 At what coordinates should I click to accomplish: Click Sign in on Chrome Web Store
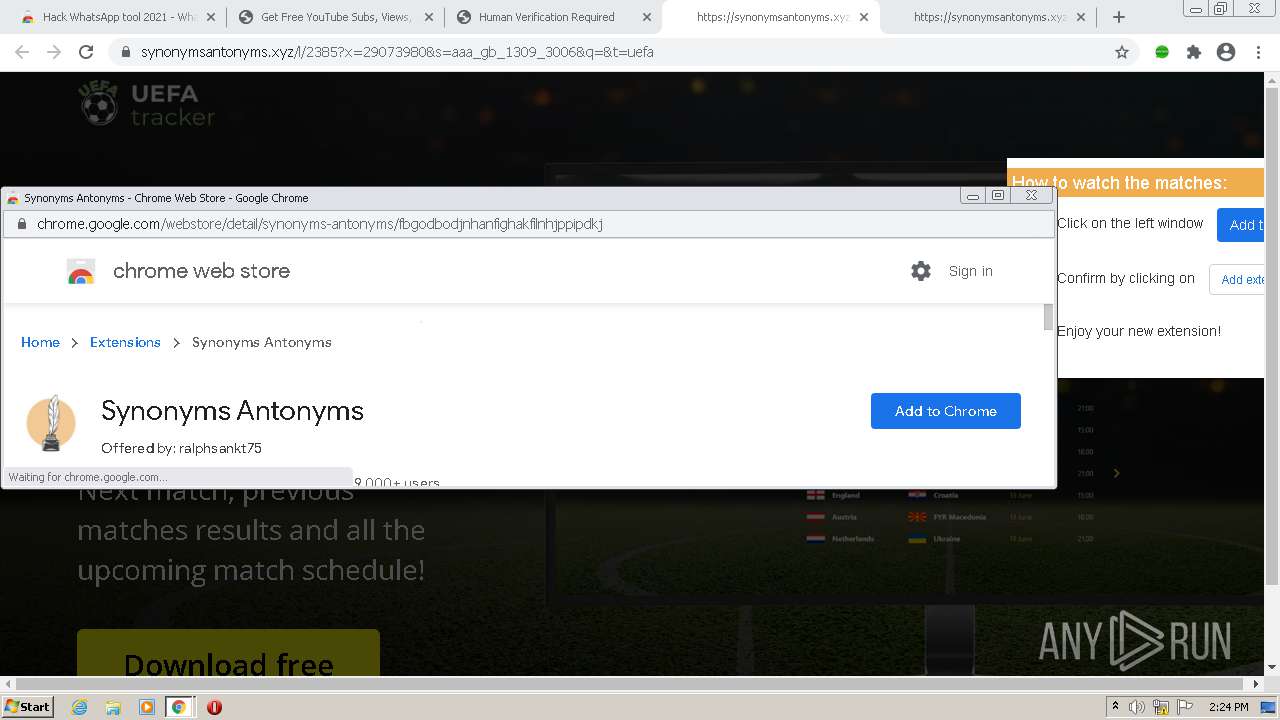click(x=970, y=271)
